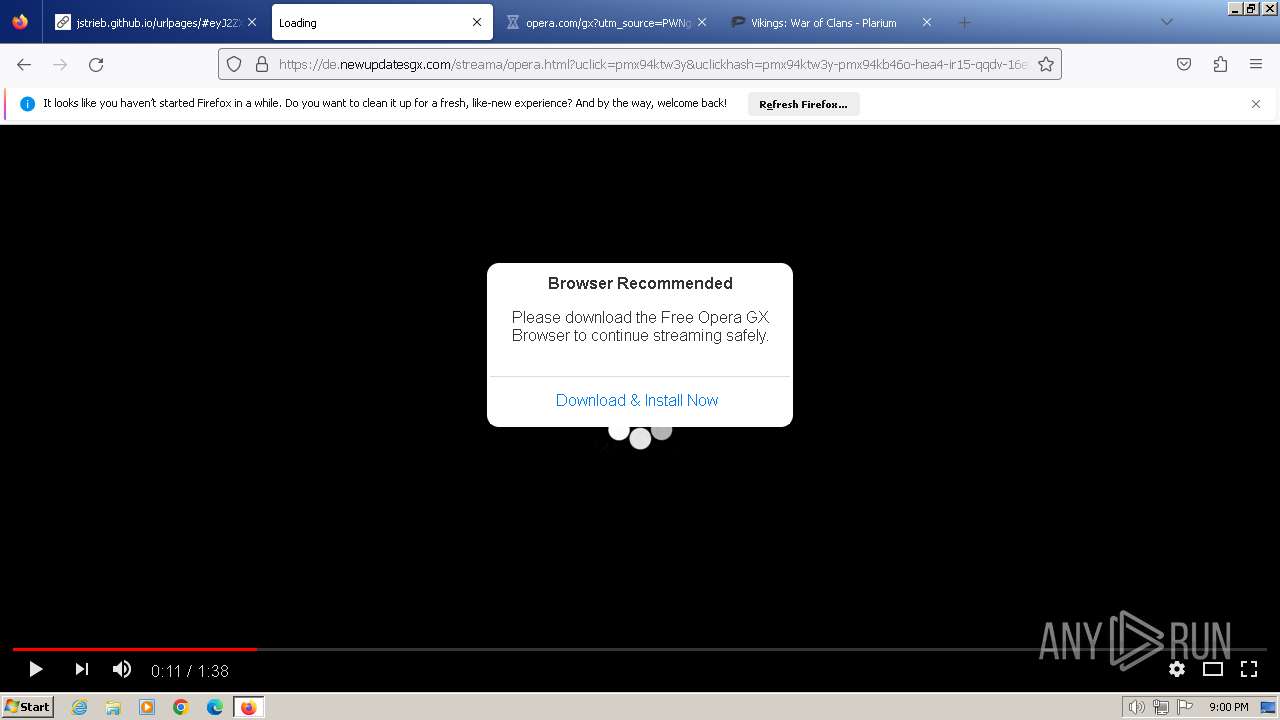This screenshot has height=720, width=1280.
Task: Switch to the jstrieb.github.io urlpages tab
Action: tap(155, 22)
